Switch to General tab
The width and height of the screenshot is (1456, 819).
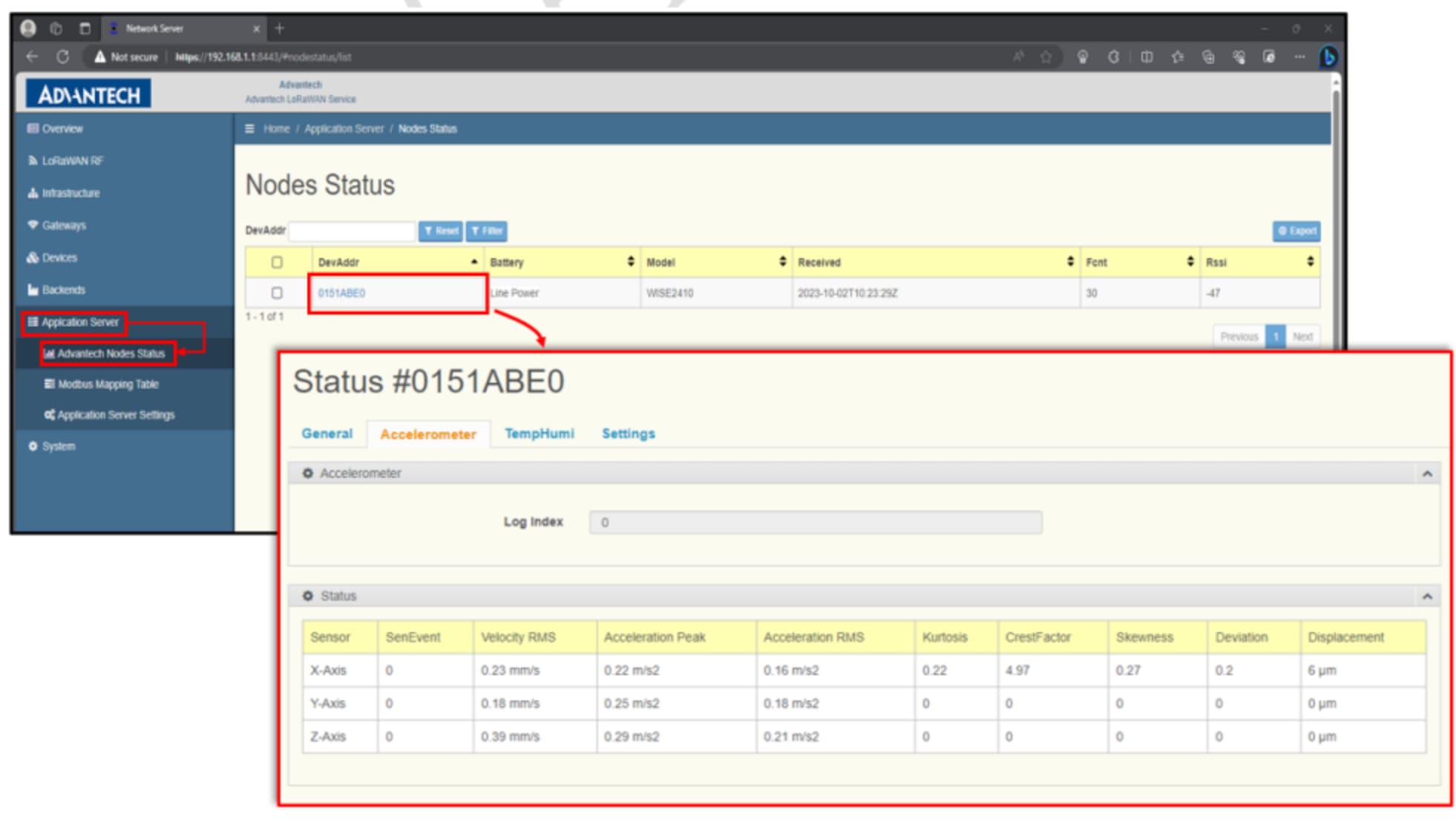(x=327, y=433)
